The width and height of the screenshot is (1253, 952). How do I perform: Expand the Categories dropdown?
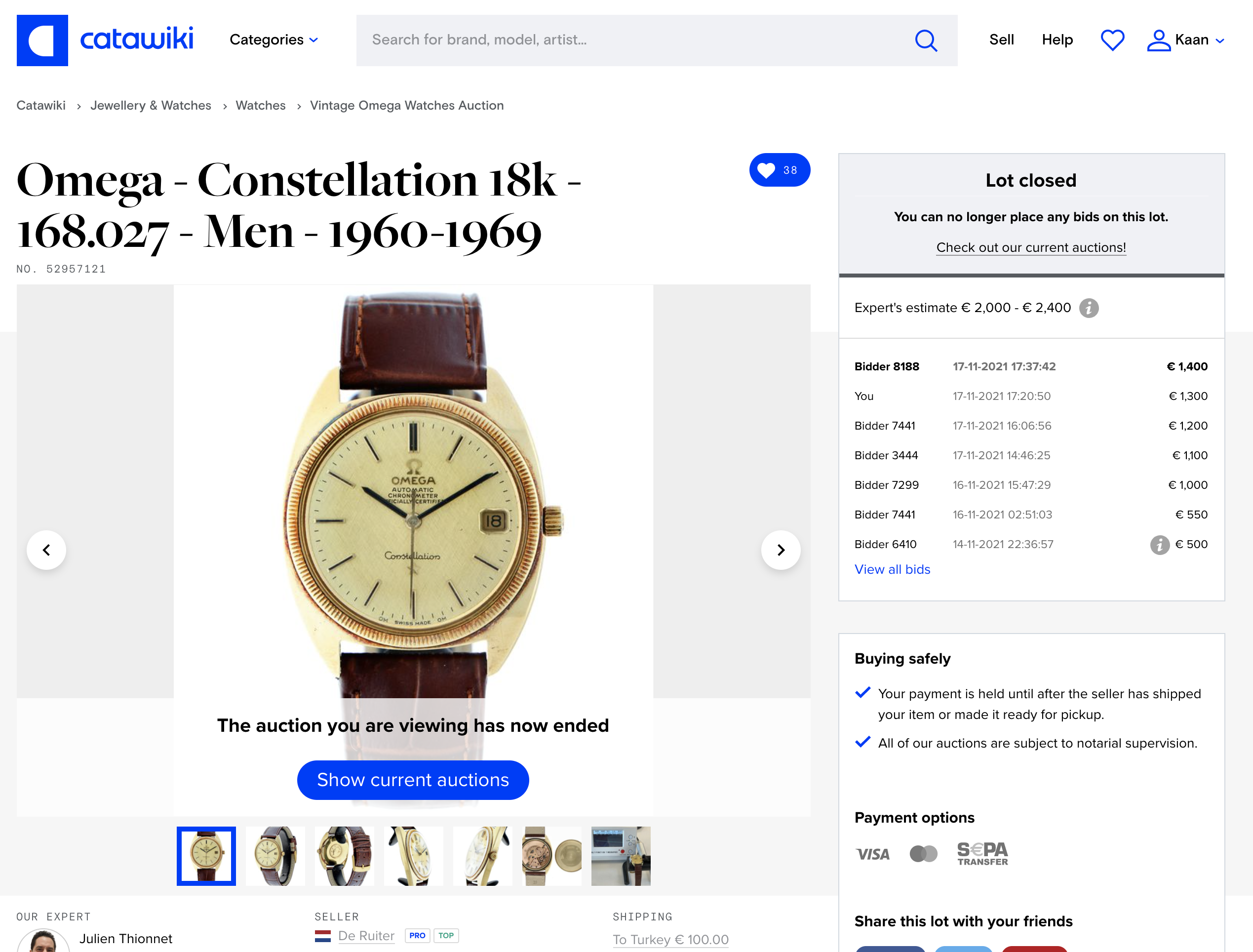coord(274,40)
